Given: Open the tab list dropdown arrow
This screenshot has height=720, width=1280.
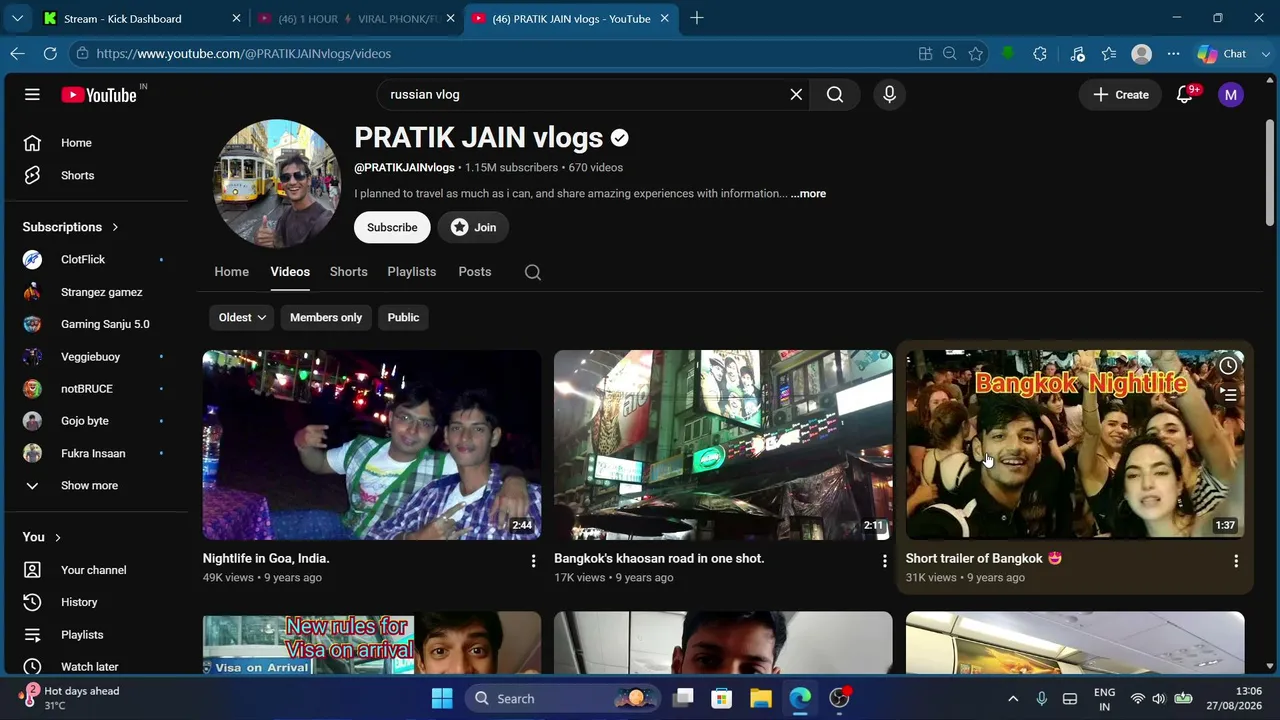Looking at the screenshot, I should (x=17, y=18).
